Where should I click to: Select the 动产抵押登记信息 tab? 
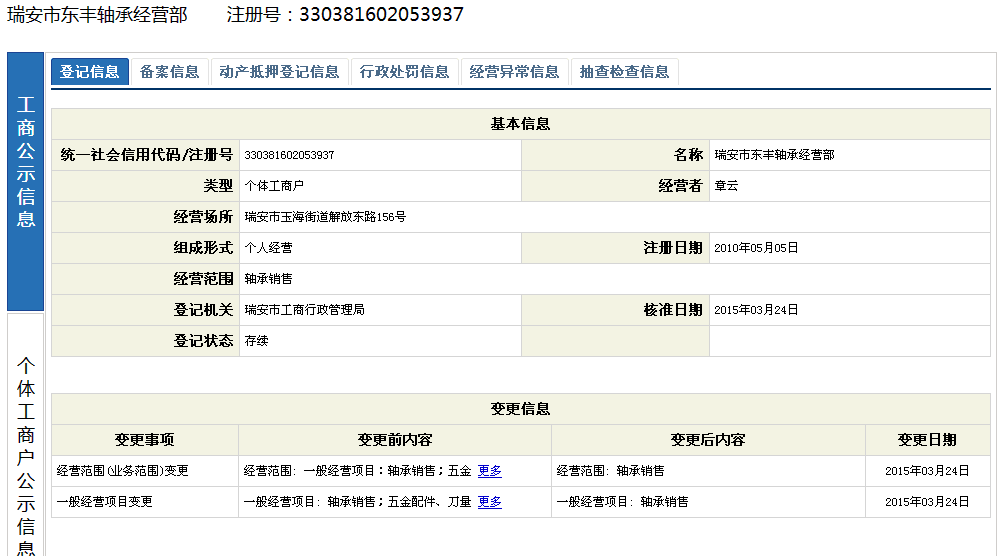[x=279, y=72]
